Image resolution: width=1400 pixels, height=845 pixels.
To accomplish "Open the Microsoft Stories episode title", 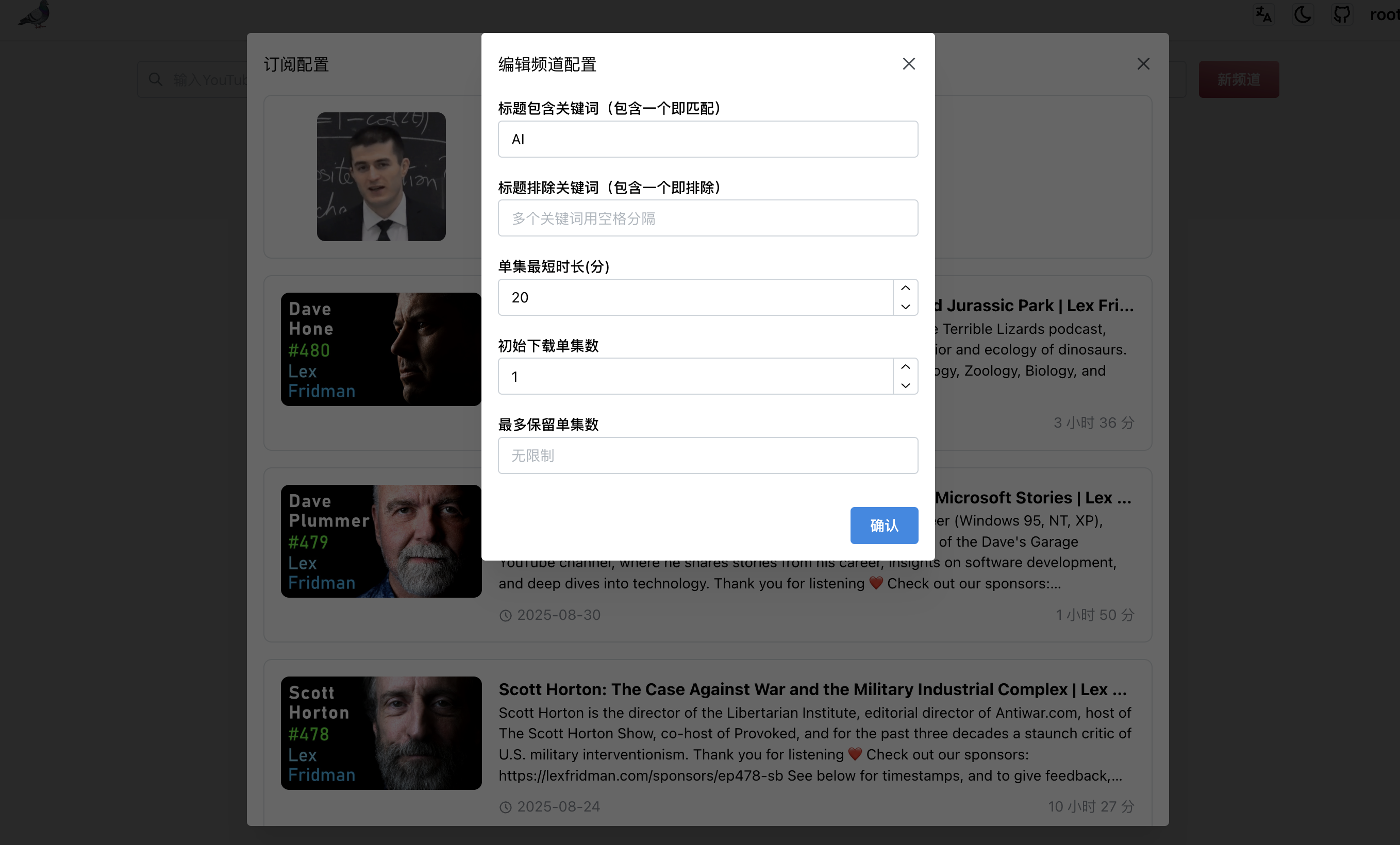I will click(1034, 497).
